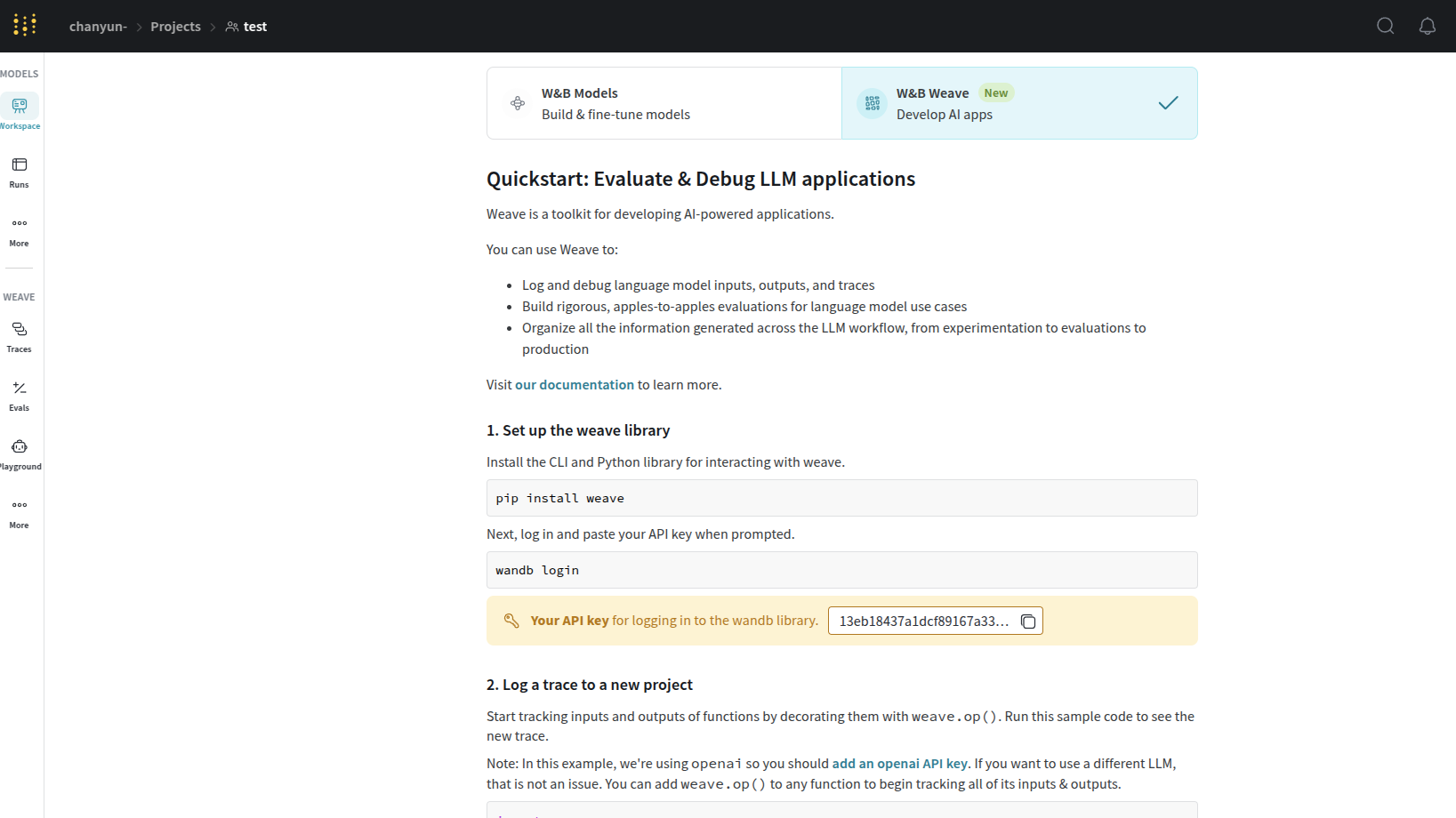Select the W&B Models tab
This screenshot has height=818, width=1456.
coord(664,103)
